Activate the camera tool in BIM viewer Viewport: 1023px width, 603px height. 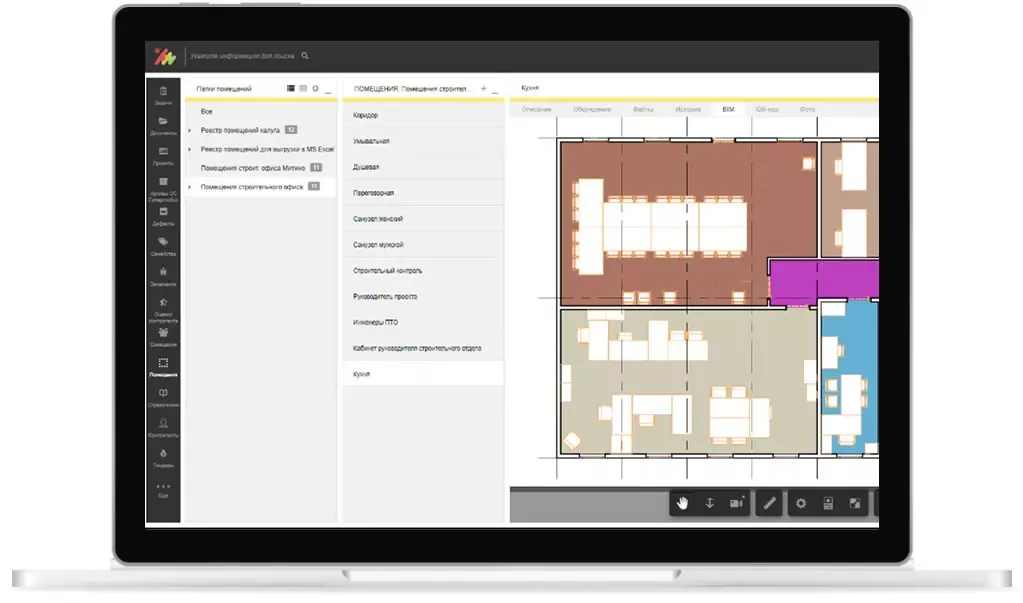[737, 503]
